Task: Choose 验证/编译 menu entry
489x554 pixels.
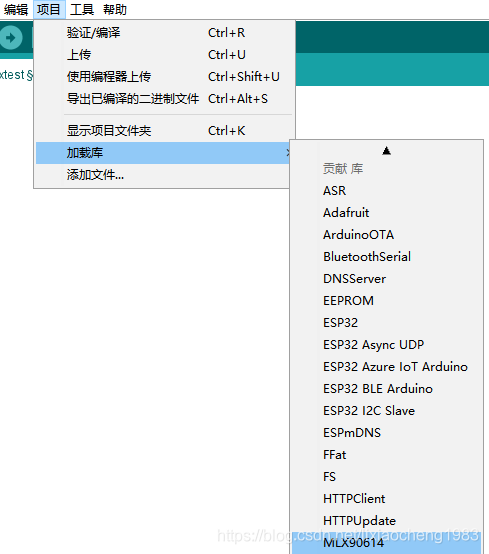Action: [165, 33]
